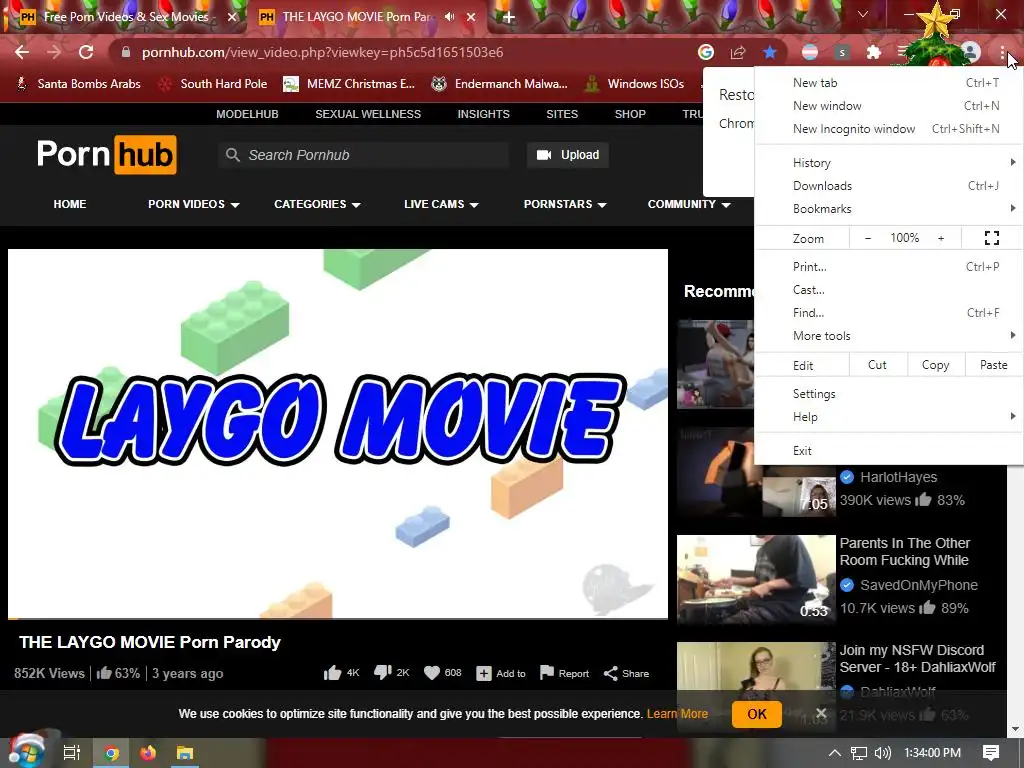1024x768 pixels.
Task: Click the page scrollbar down arrow
Action: pyautogui.click(x=1015, y=729)
